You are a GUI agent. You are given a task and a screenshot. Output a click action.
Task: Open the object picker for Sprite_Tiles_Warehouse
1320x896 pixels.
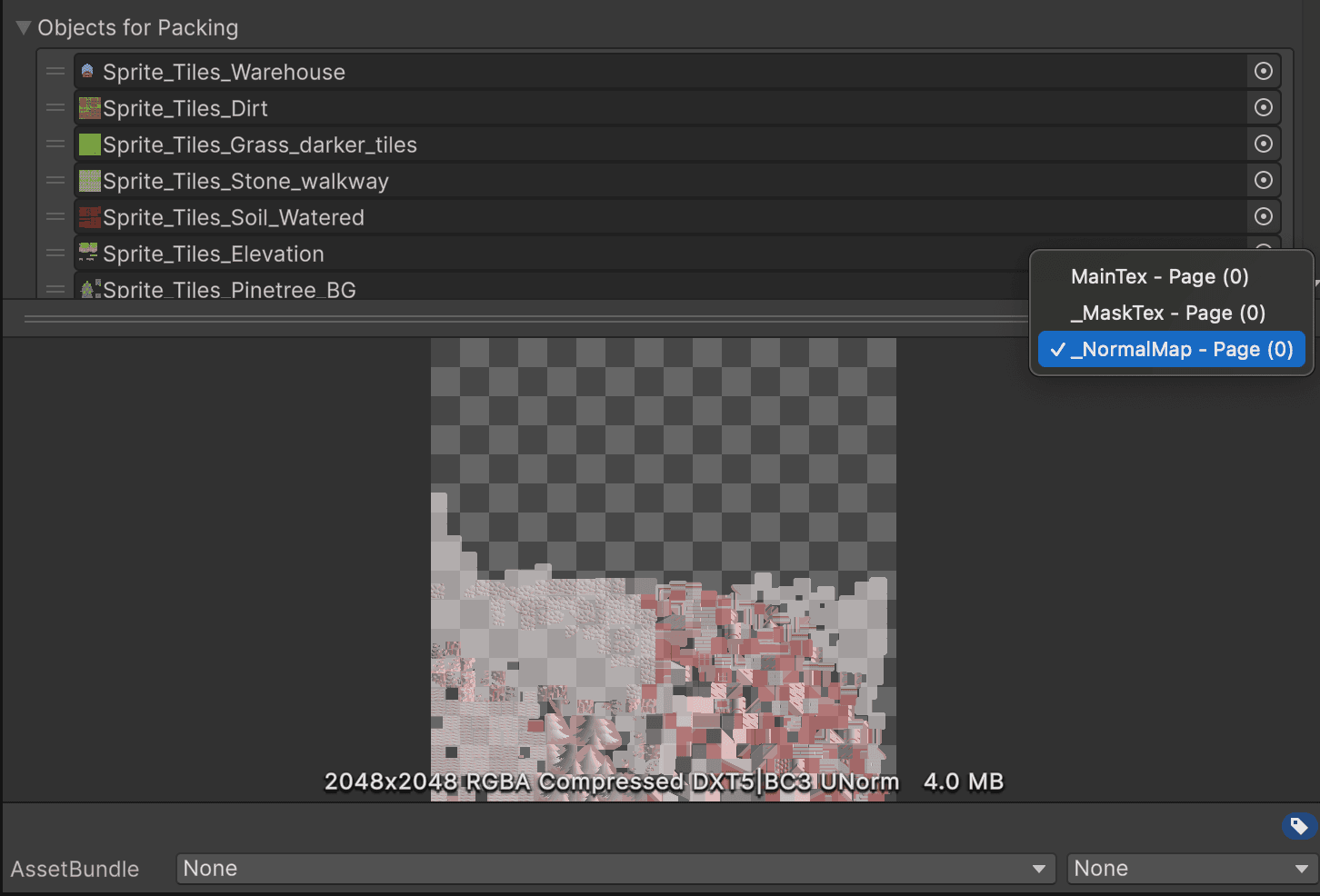point(1264,71)
